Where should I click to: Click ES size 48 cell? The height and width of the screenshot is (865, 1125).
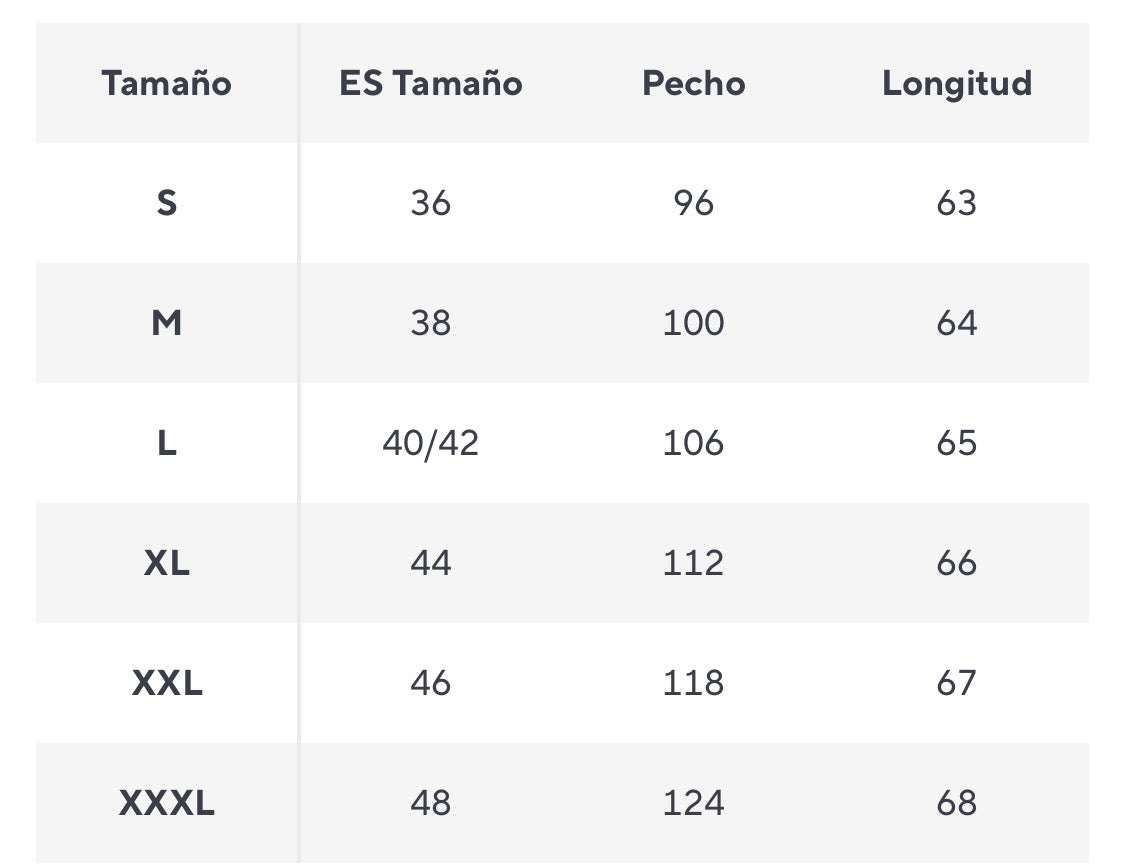point(430,803)
